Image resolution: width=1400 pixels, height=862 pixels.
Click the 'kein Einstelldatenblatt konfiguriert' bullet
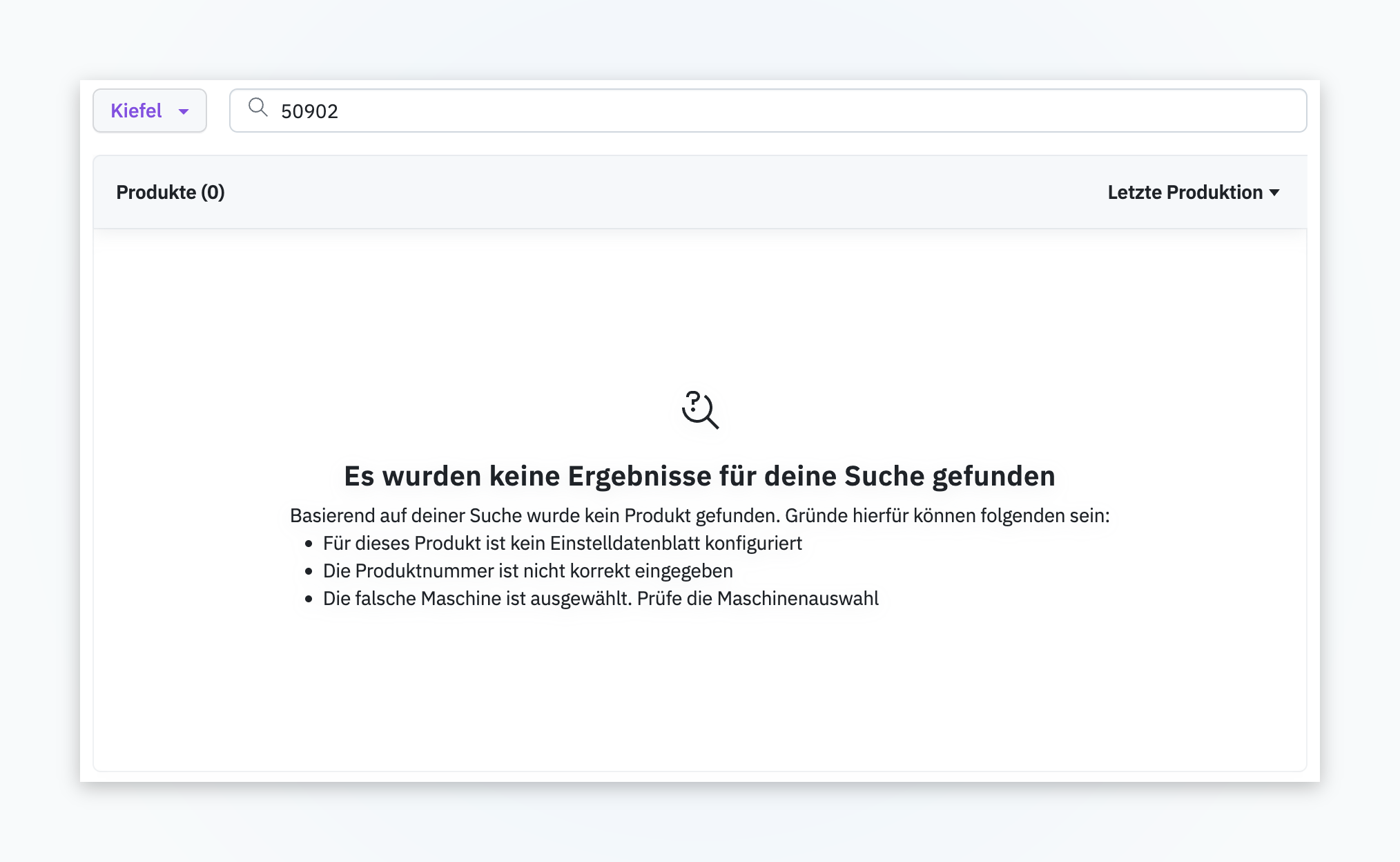pos(563,543)
